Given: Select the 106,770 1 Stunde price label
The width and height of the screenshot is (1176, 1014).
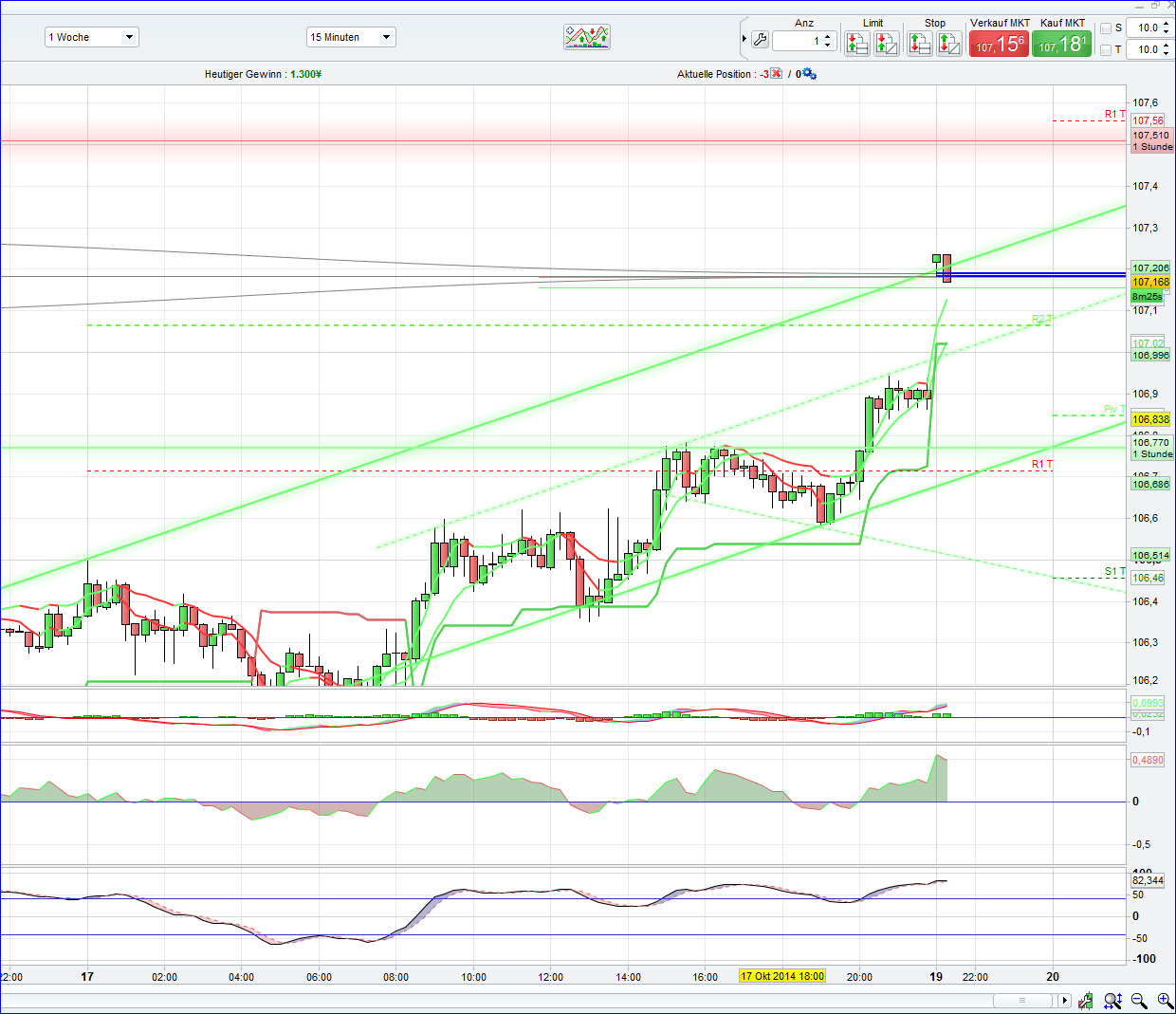Looking at the screenshot, I should 1152,448.
